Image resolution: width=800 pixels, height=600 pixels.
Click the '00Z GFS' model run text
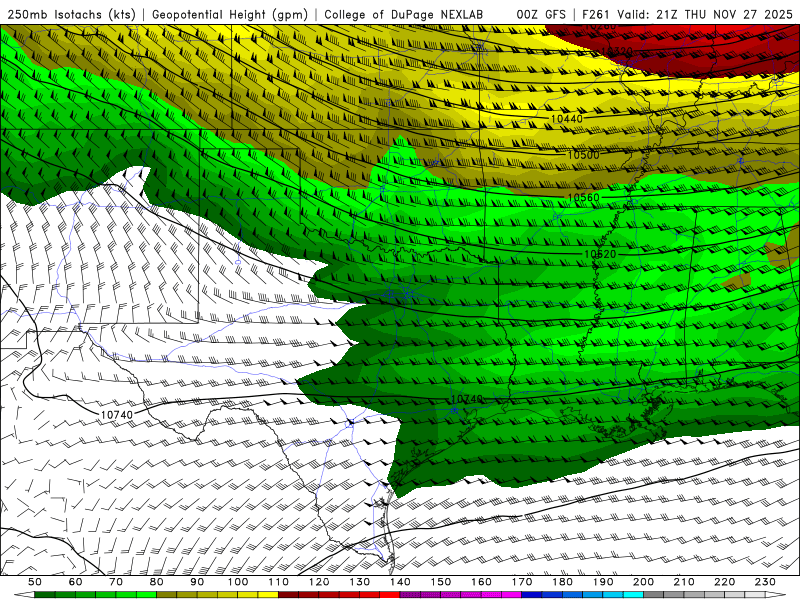(541, 14)
